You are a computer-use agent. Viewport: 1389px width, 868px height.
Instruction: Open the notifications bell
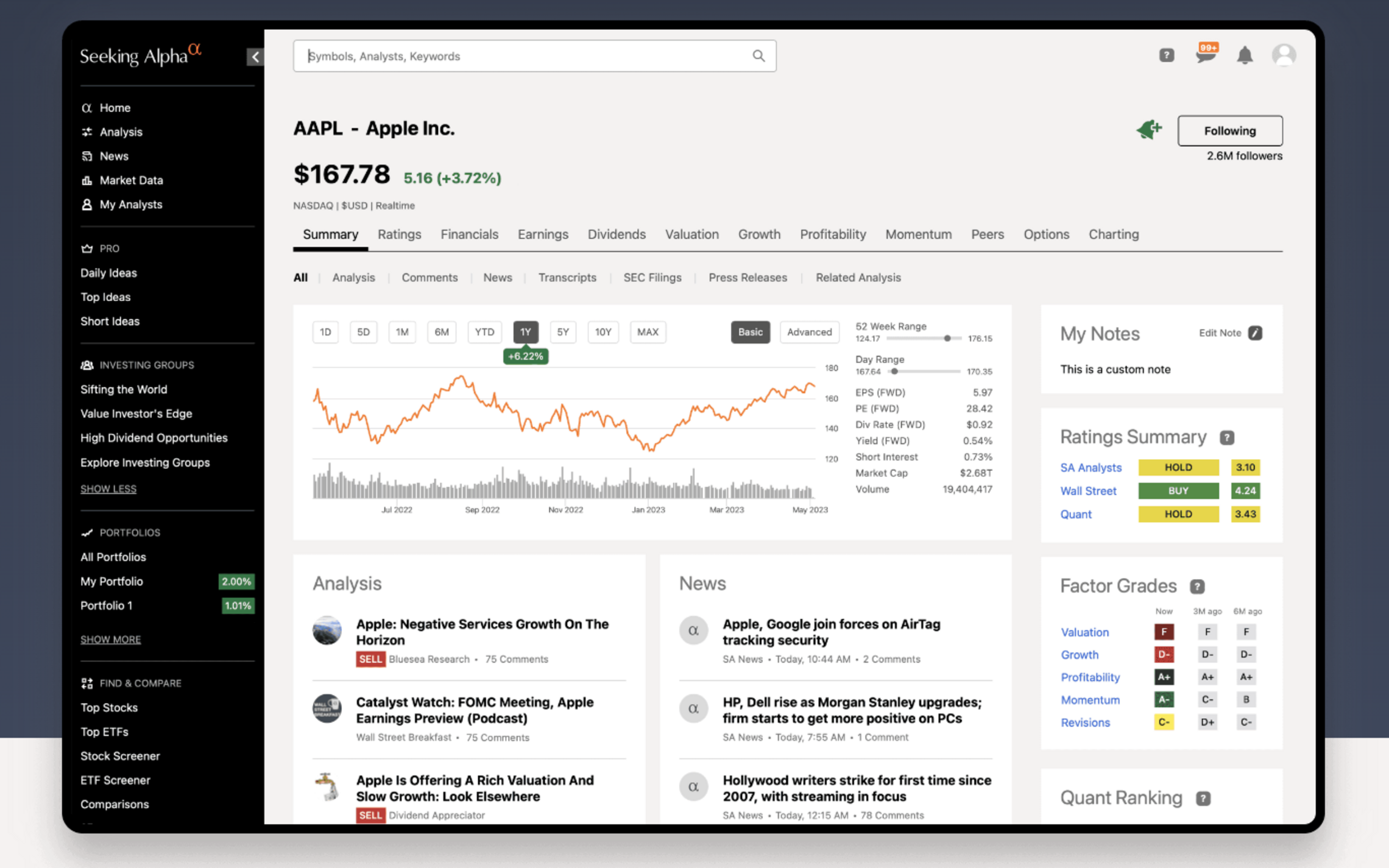point(1245,55)
